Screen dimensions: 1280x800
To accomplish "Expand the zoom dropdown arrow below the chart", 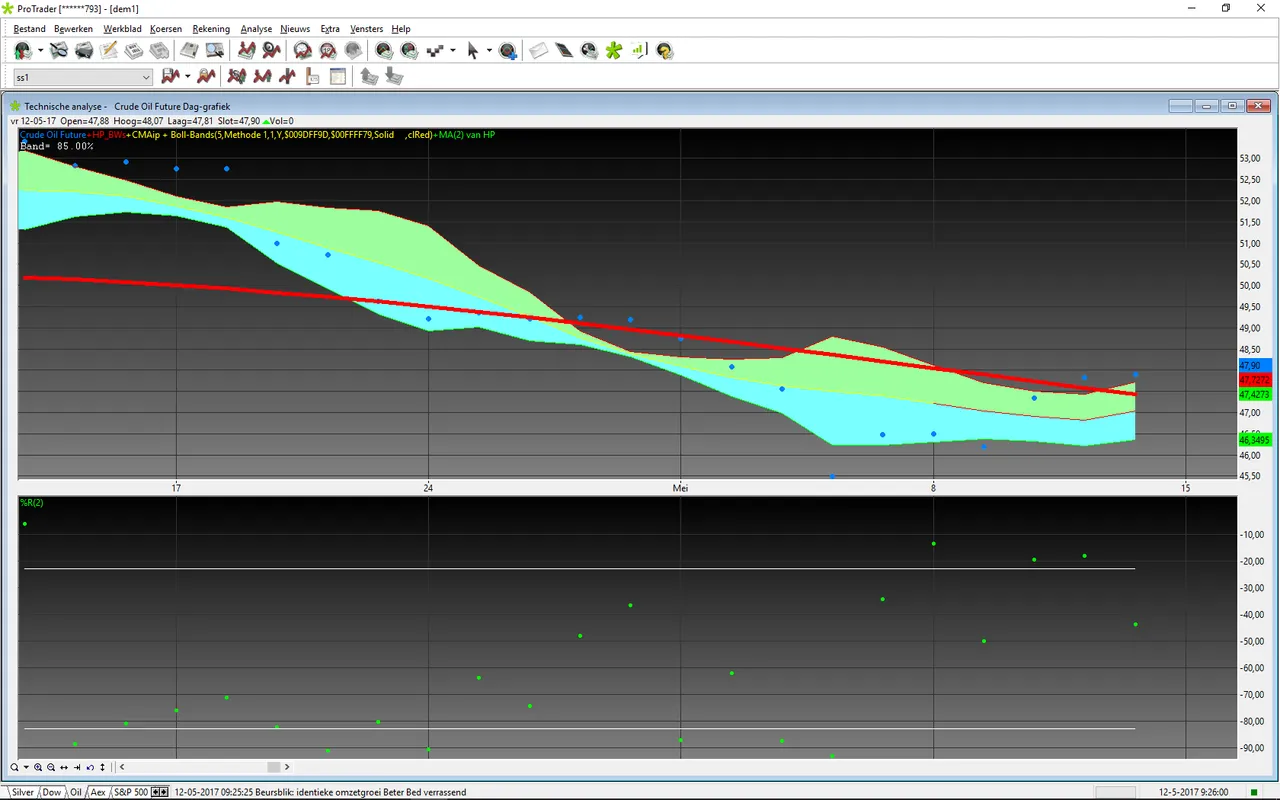I will pyautogui.click(x=26, y=767).
